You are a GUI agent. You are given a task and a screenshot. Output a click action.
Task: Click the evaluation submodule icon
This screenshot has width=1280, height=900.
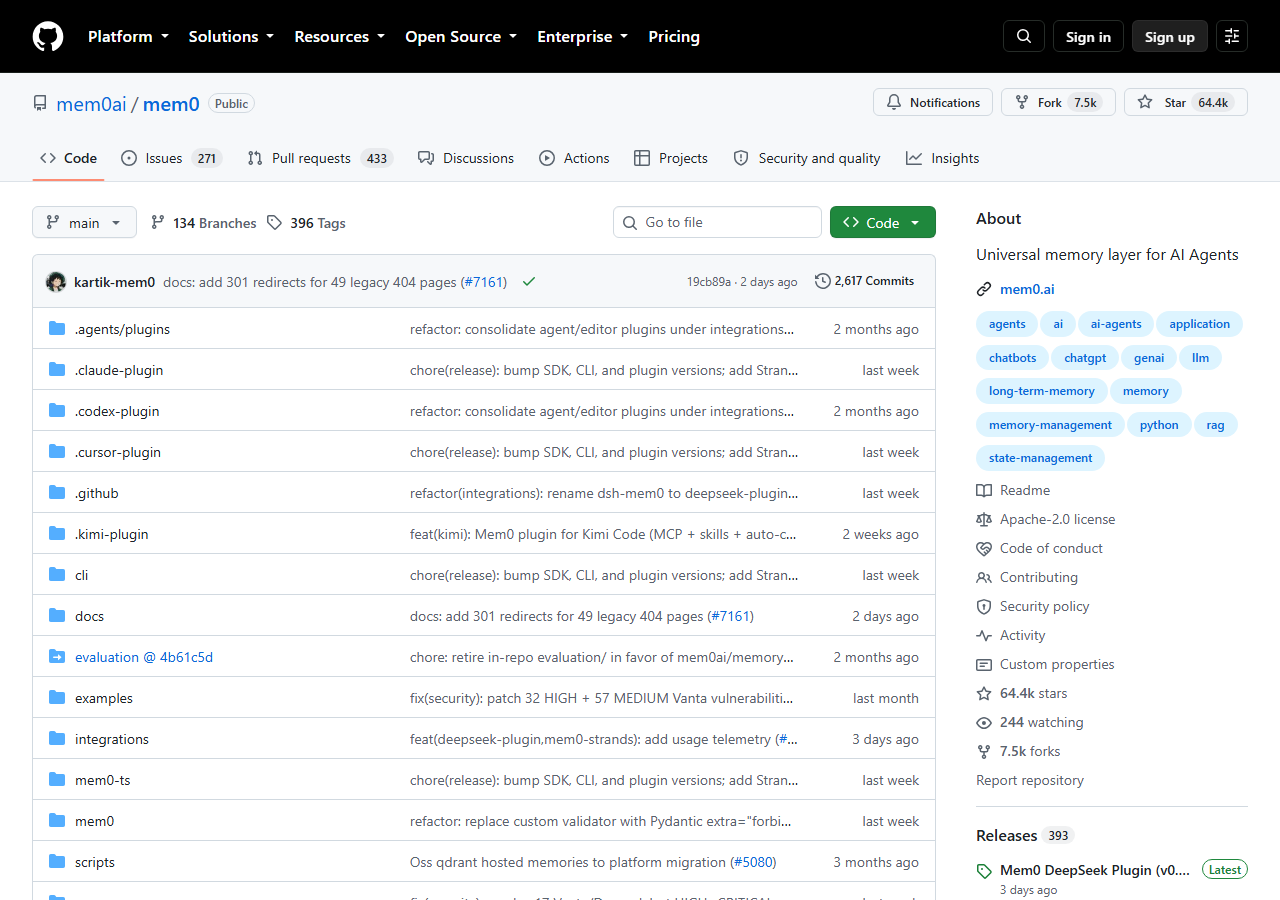[57, 657]
